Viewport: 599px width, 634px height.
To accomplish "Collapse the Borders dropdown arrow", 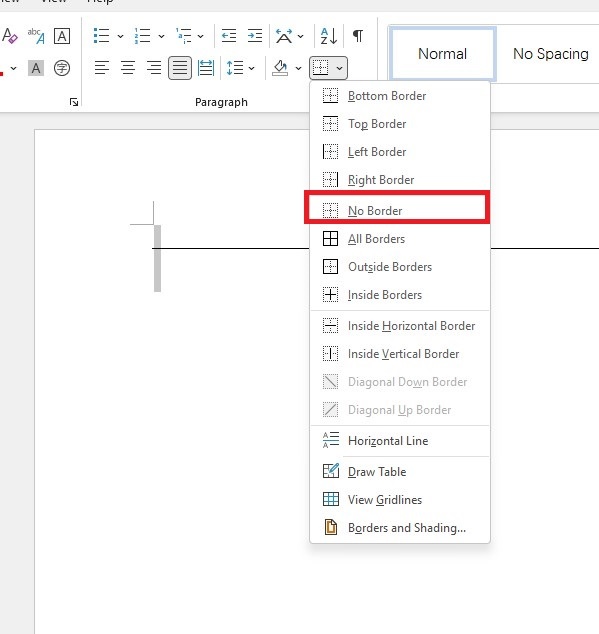I will click(340, 68).
